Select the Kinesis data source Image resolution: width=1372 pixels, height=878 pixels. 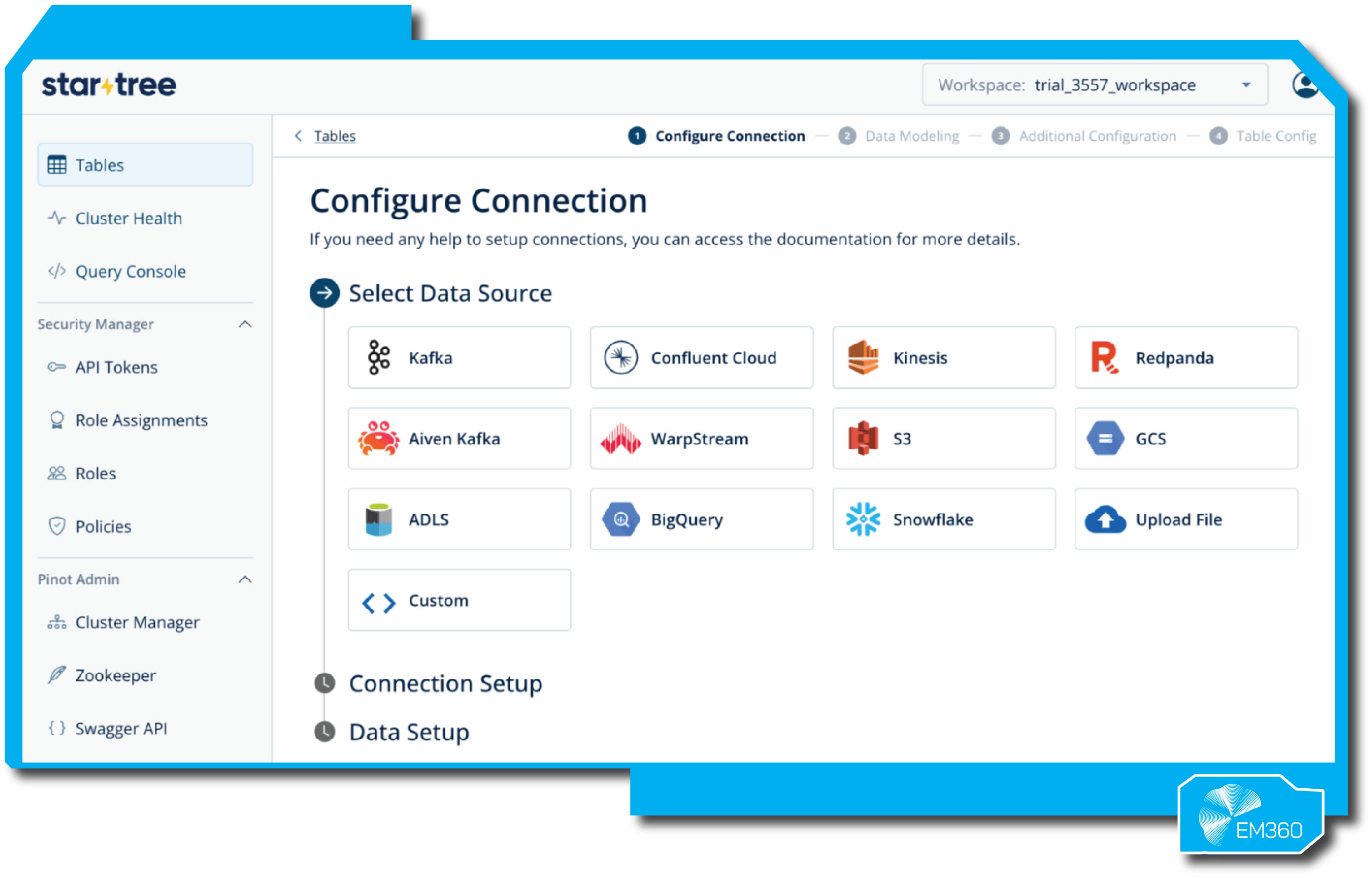[943, 358]
